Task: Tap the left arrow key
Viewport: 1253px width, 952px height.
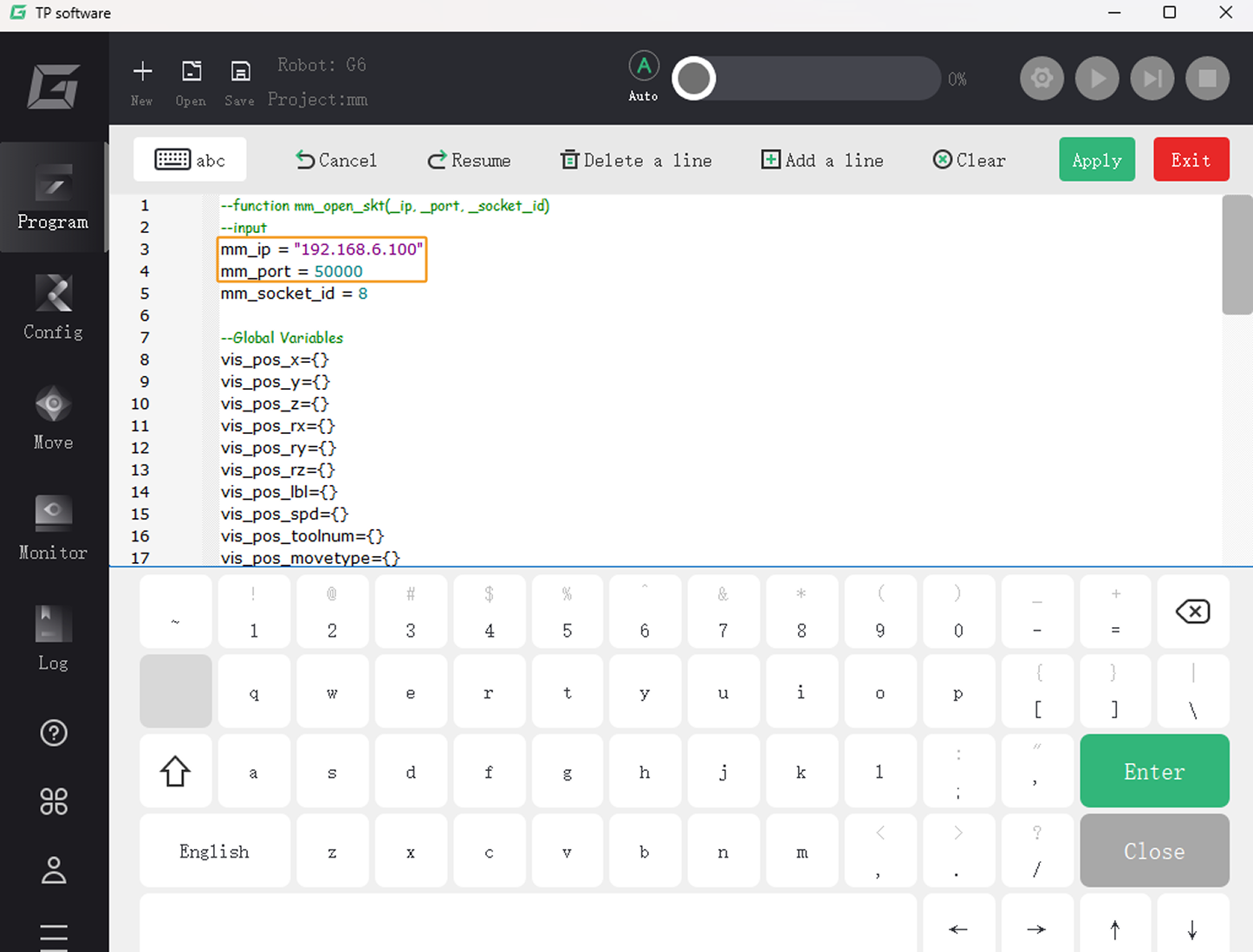Action: coord(958,923)
